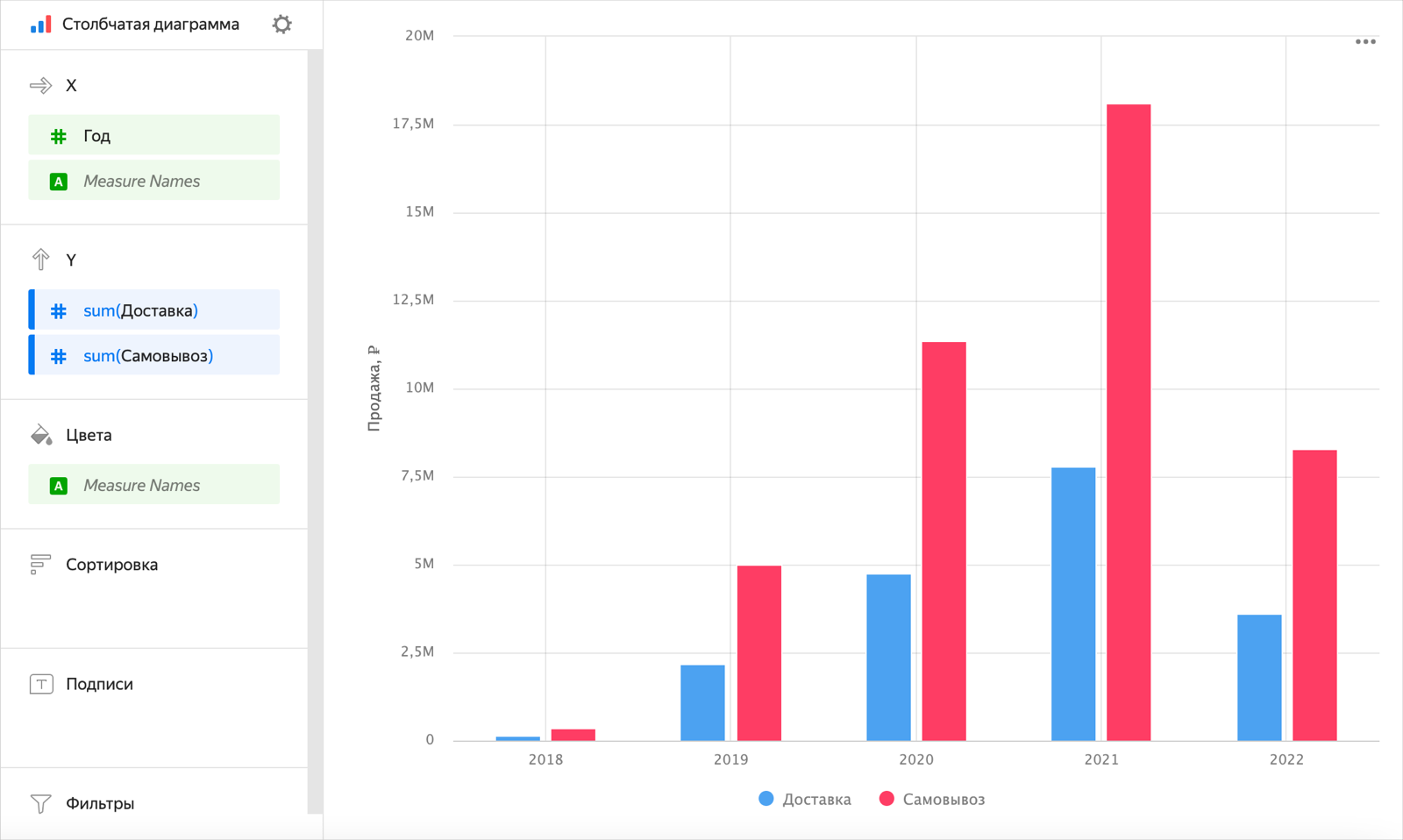Open the Фильтры section
Image resolution: width=1403 pixels, height=840 pixels.
click(100, 802)
